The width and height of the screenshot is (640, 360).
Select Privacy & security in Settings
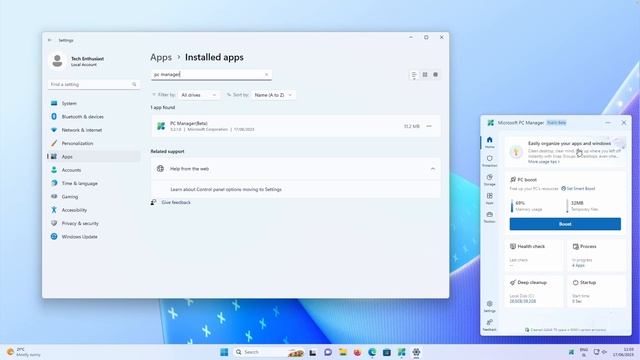pyautogui.click(x=94, y=223)
